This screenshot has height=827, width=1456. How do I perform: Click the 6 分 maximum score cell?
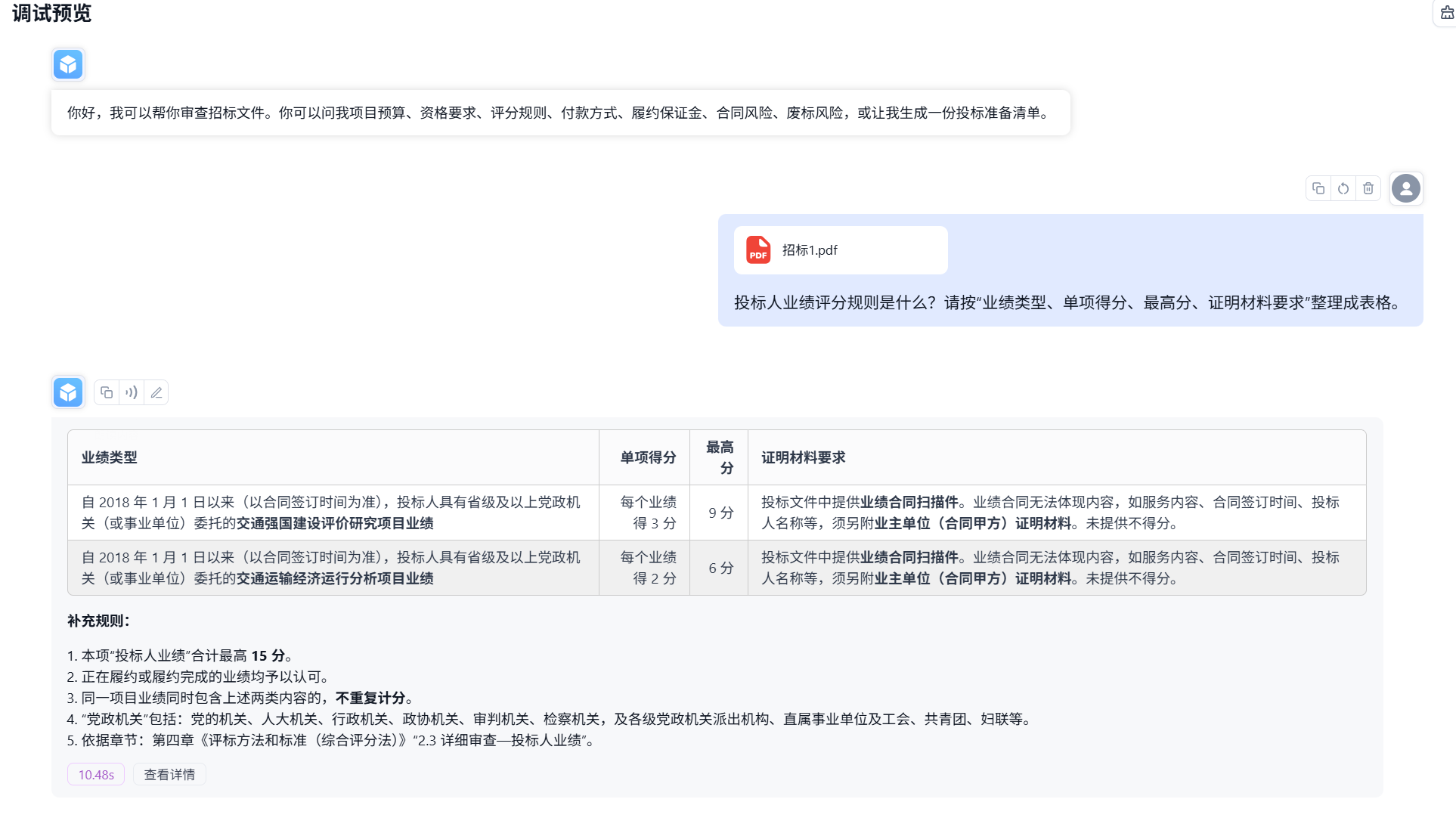click(719, 568)
